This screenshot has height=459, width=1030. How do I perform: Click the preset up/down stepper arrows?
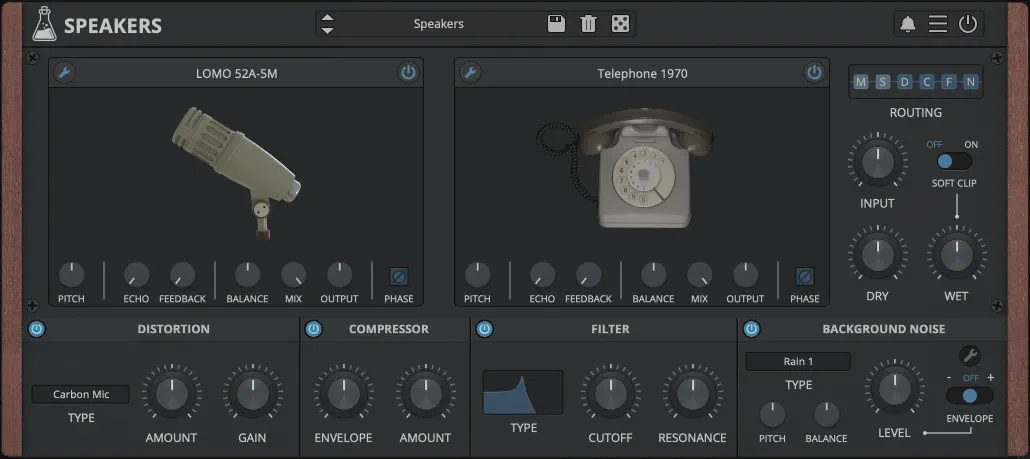tap(327, 24)
